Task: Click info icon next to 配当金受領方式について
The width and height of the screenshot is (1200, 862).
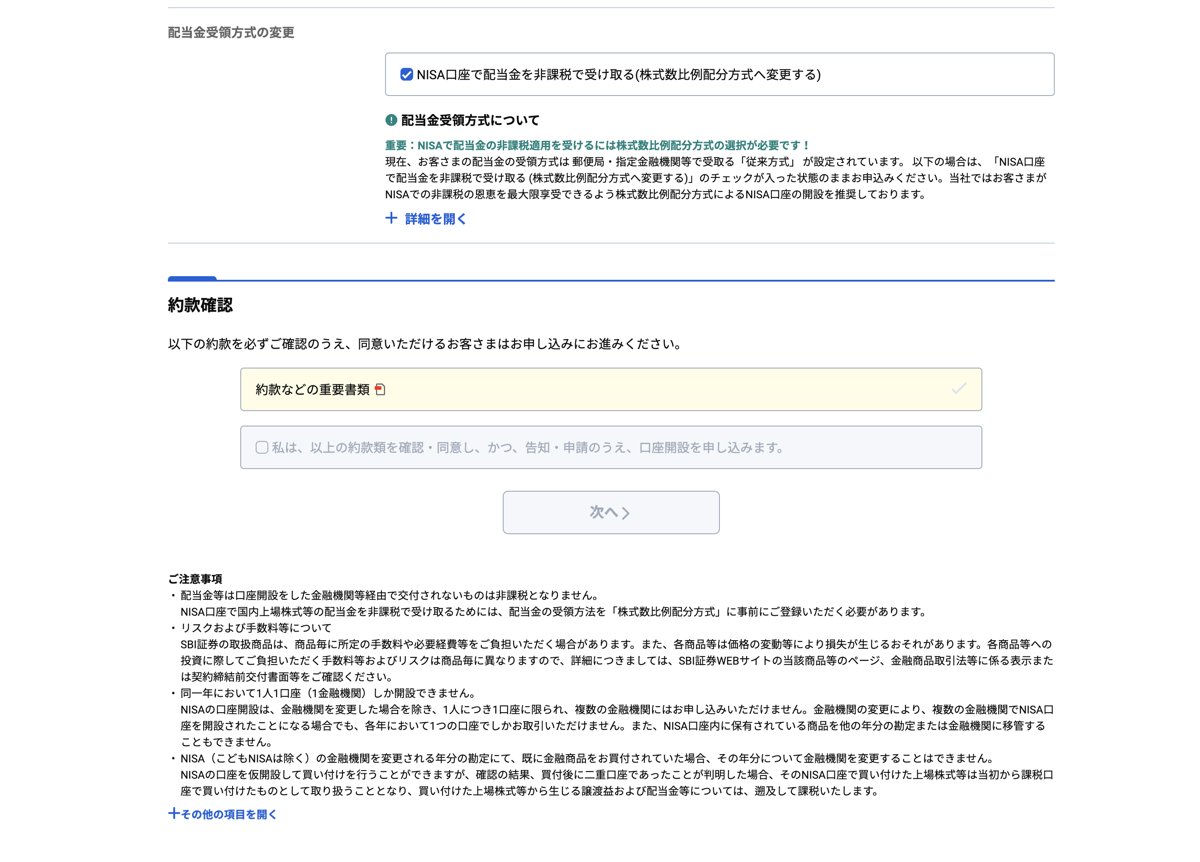Action: pos(391,120)
